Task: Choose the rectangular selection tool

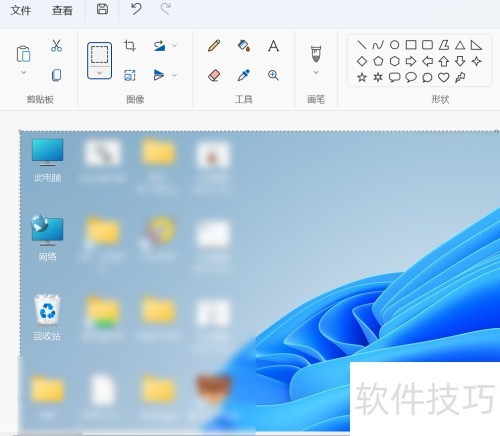Action: tap(99, 55)
